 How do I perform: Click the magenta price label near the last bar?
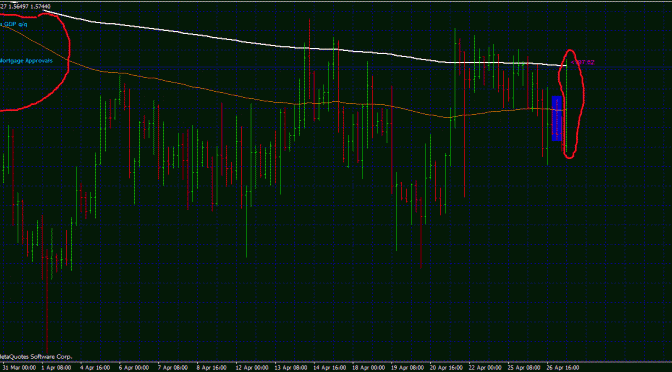pyautogui.click(x=583, y=62)
